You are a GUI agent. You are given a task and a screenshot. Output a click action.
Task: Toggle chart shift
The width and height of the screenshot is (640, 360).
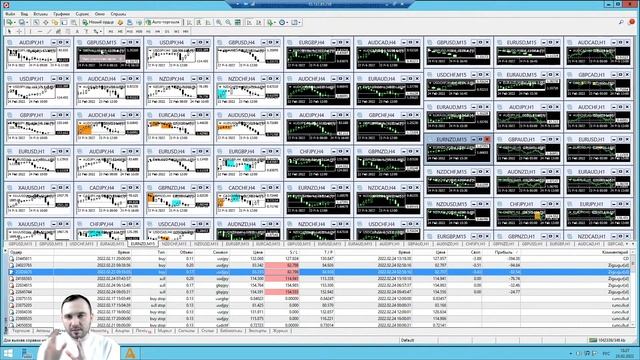[x=259, y=22]
